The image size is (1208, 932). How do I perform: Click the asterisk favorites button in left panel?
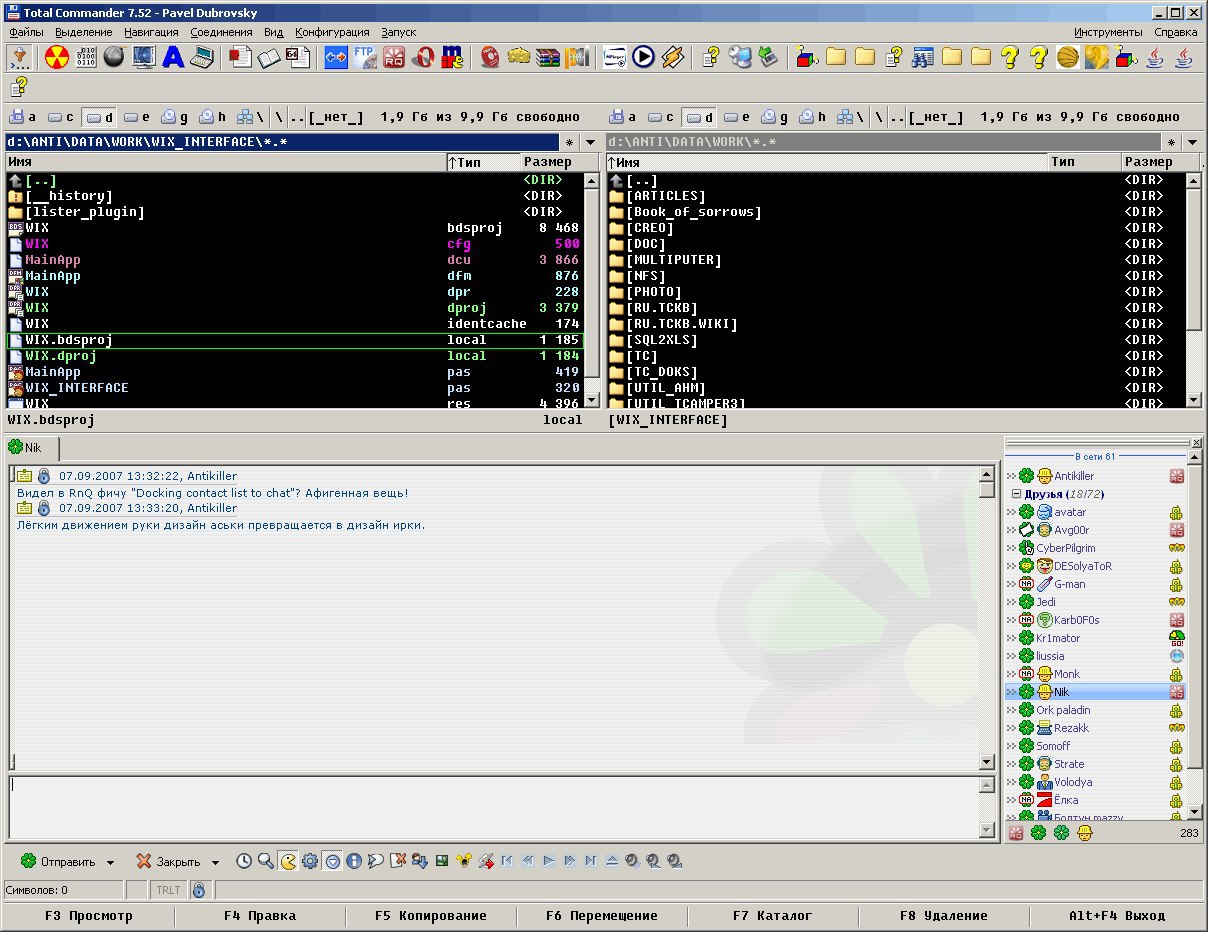570,143
